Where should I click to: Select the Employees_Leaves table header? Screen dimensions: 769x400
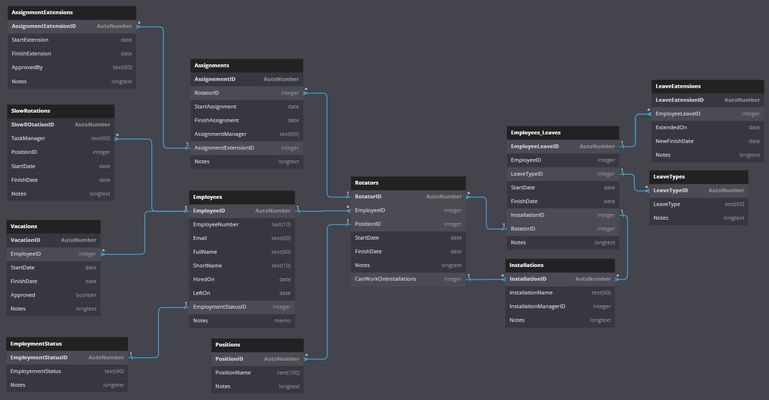click(563, 133)
